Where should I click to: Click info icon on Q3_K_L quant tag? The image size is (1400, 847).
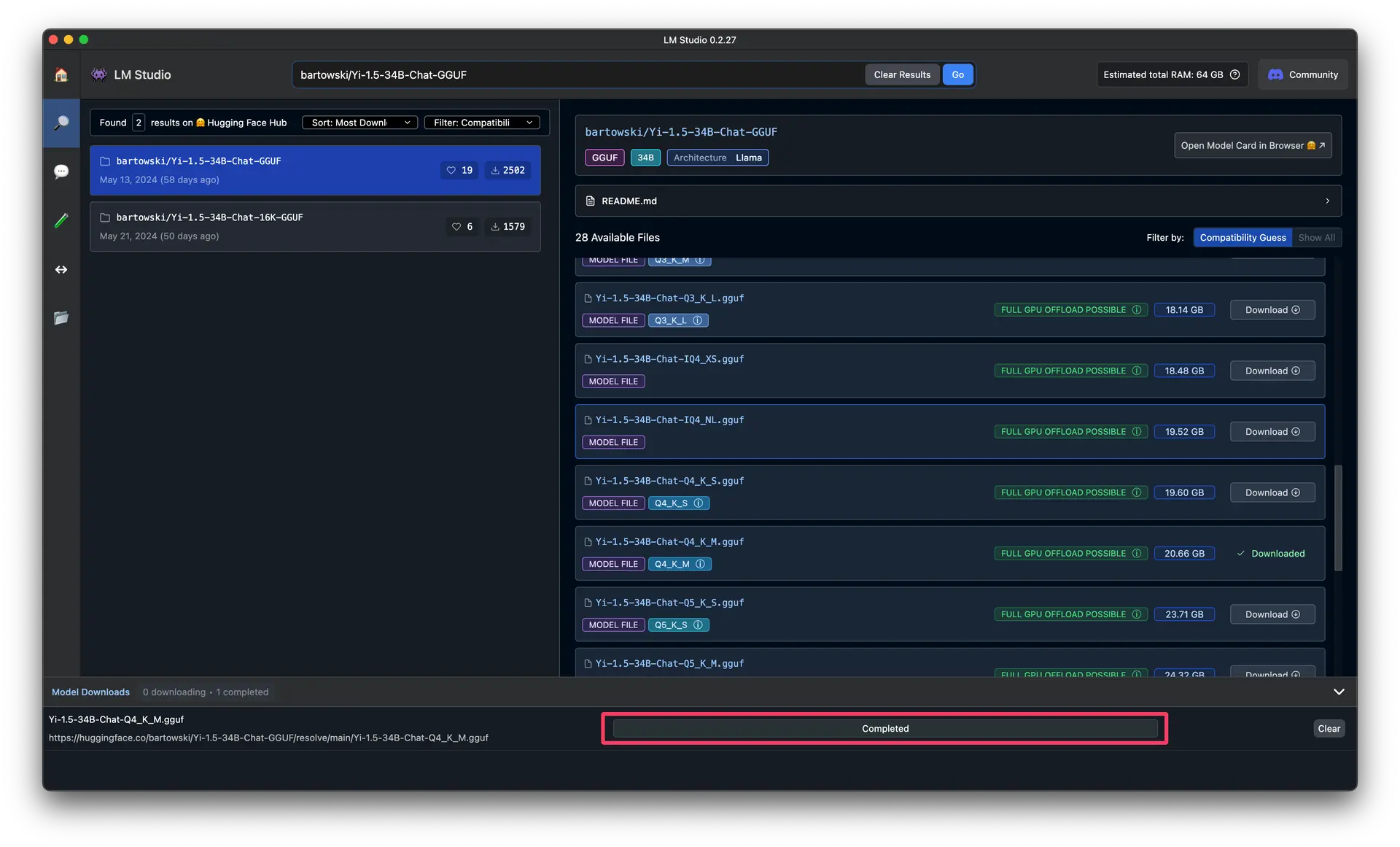[x=697, y=320]
